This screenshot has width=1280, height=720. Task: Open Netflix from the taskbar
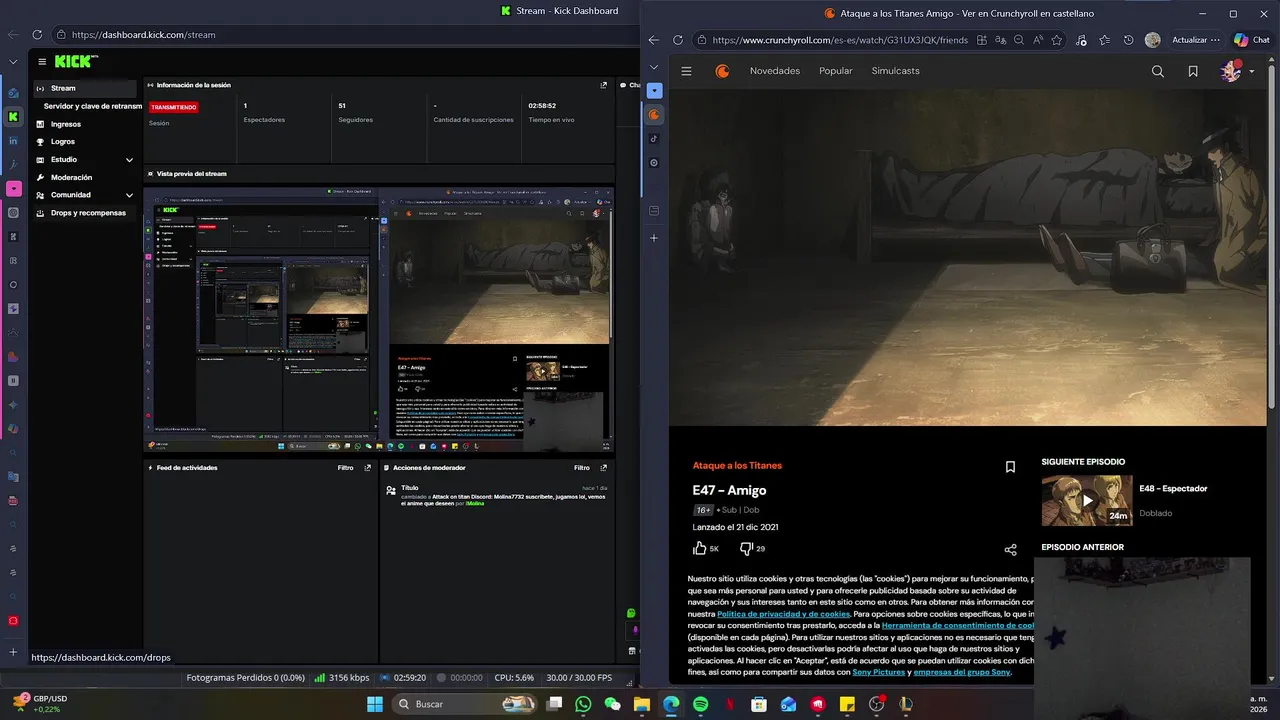[730, 704]
